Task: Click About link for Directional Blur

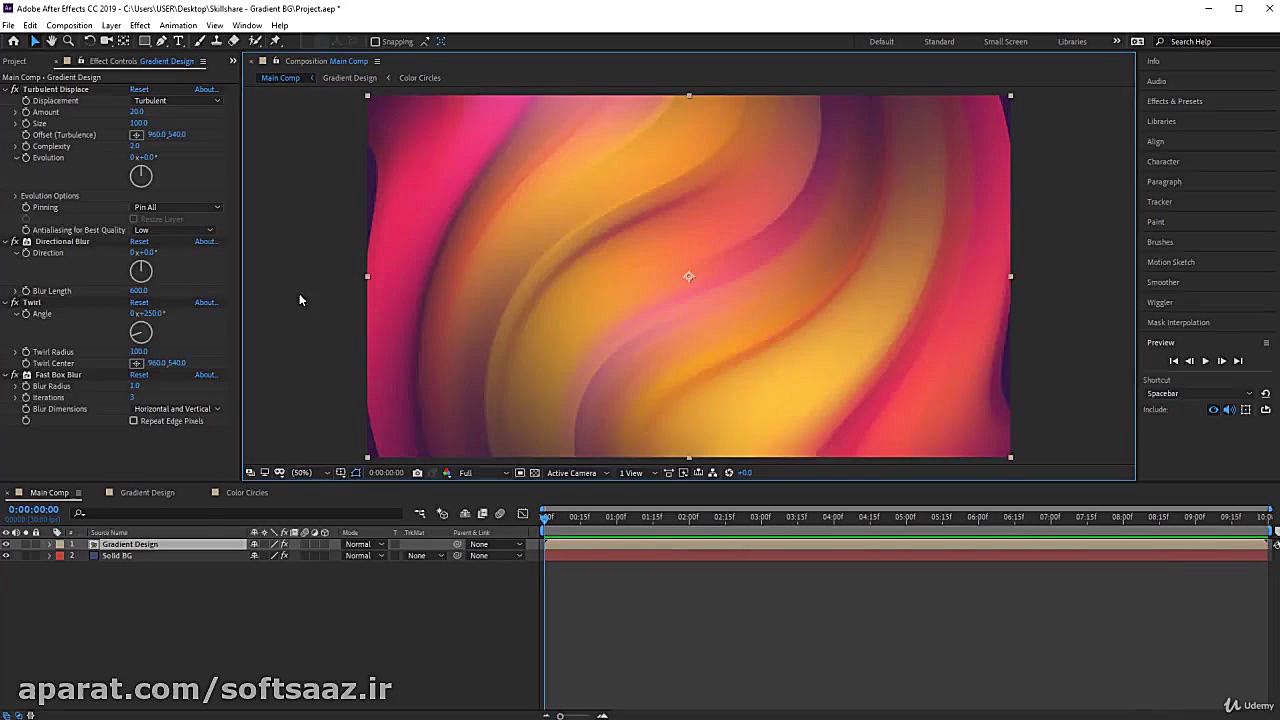Action: pyautogui.click(x=205, y=242)
